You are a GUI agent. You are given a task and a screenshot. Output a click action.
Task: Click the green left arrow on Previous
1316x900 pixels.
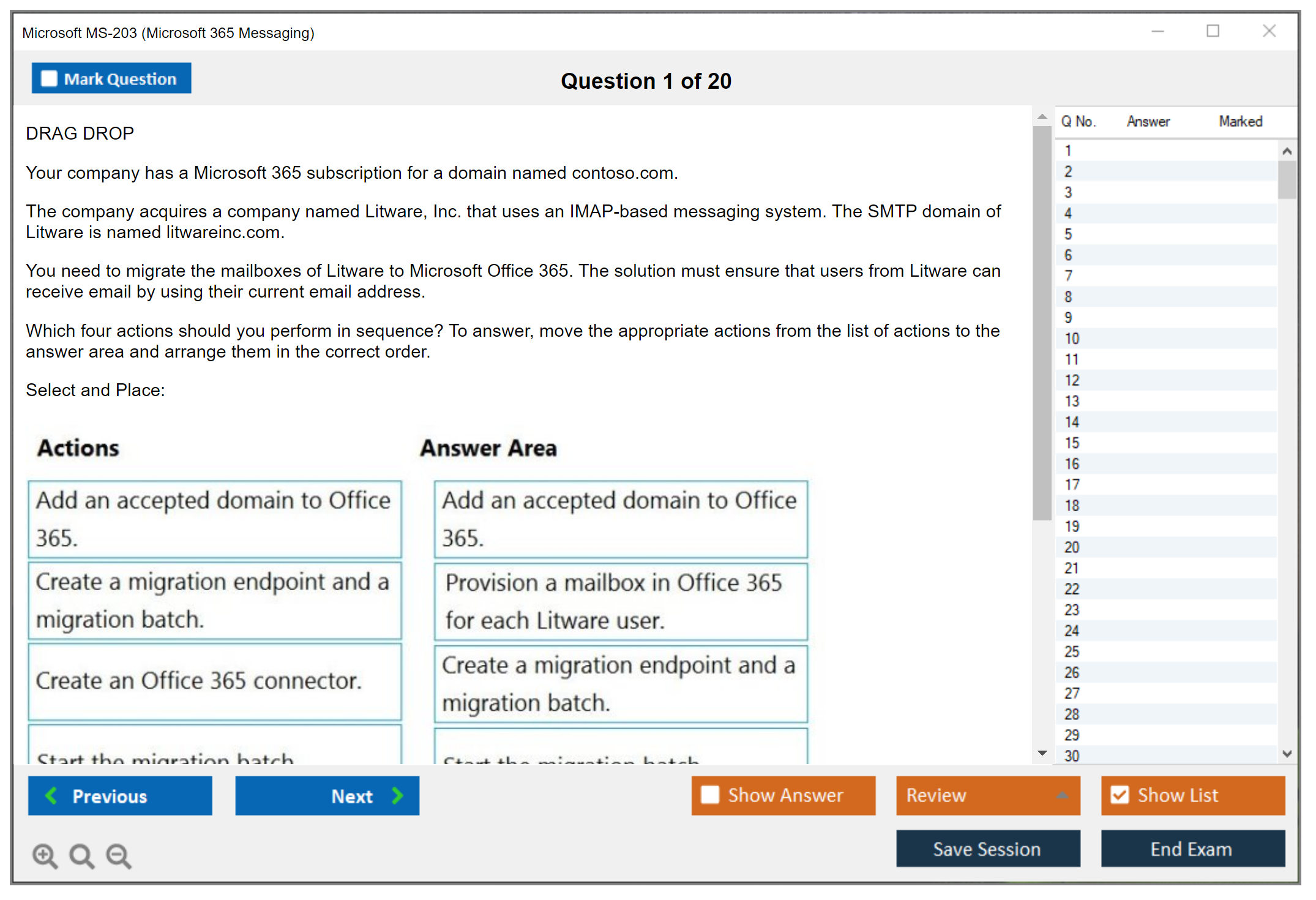51,795
